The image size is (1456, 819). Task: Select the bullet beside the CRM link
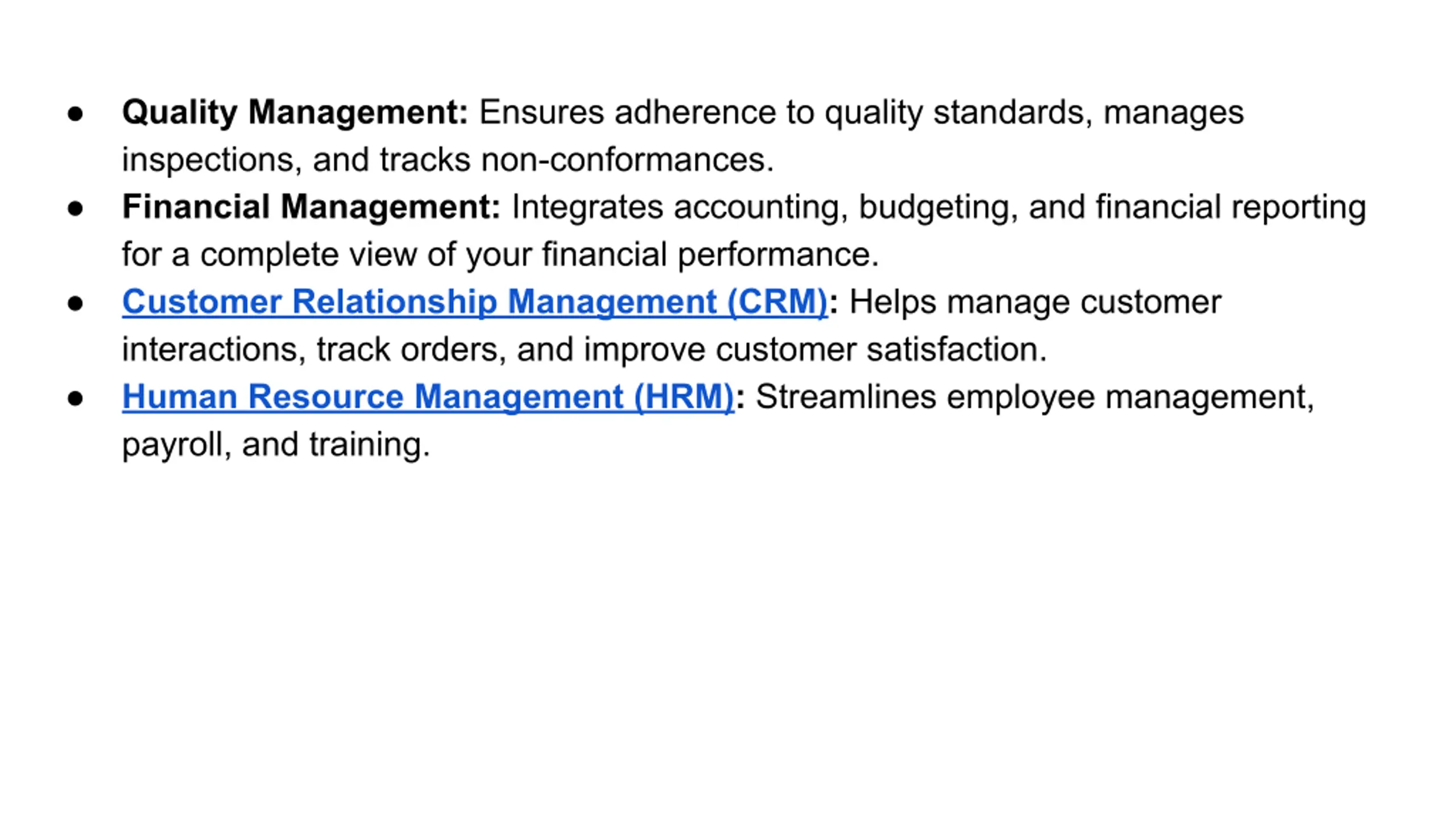coord(75,304)
